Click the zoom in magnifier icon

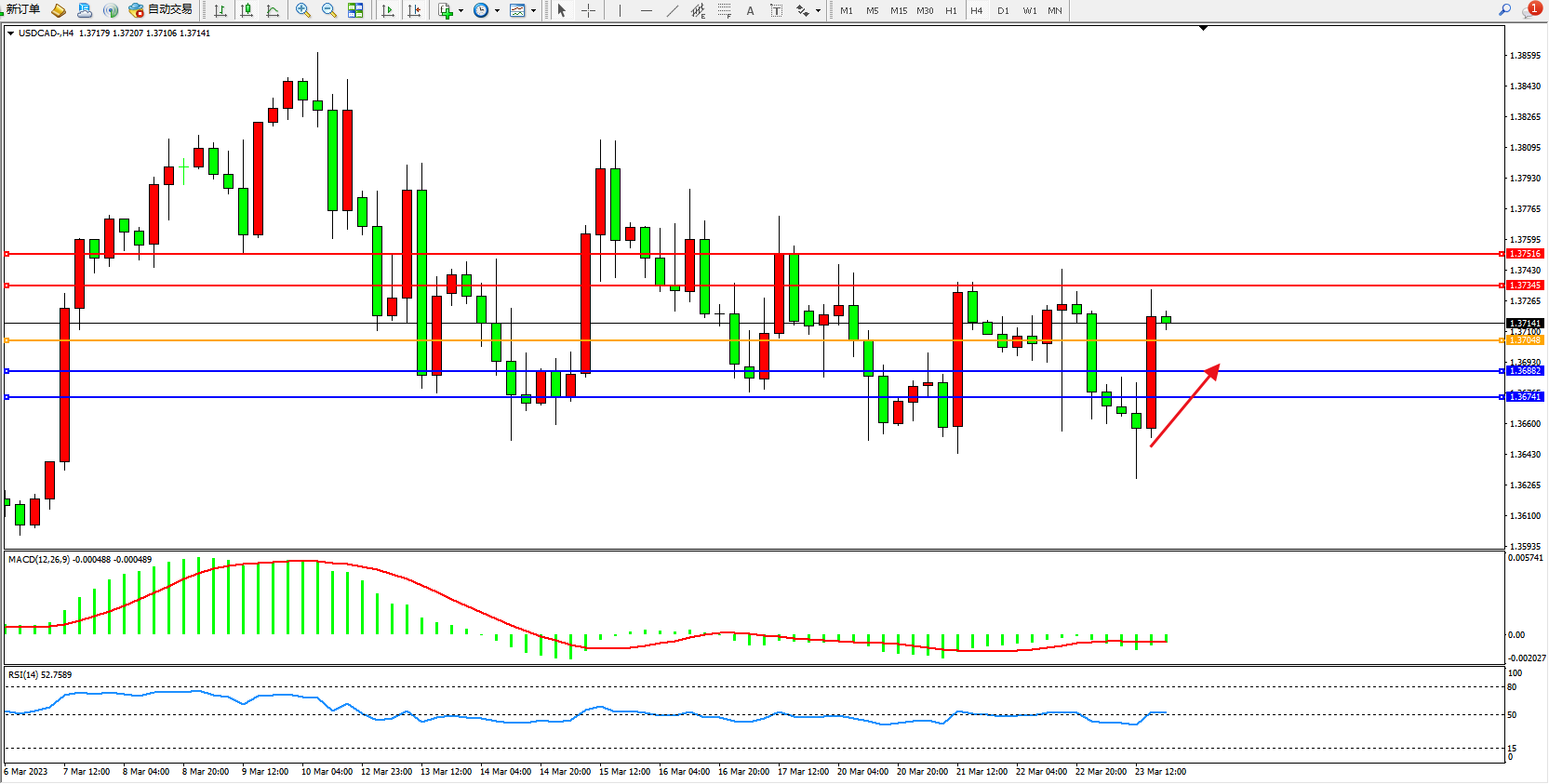(302, 10)
